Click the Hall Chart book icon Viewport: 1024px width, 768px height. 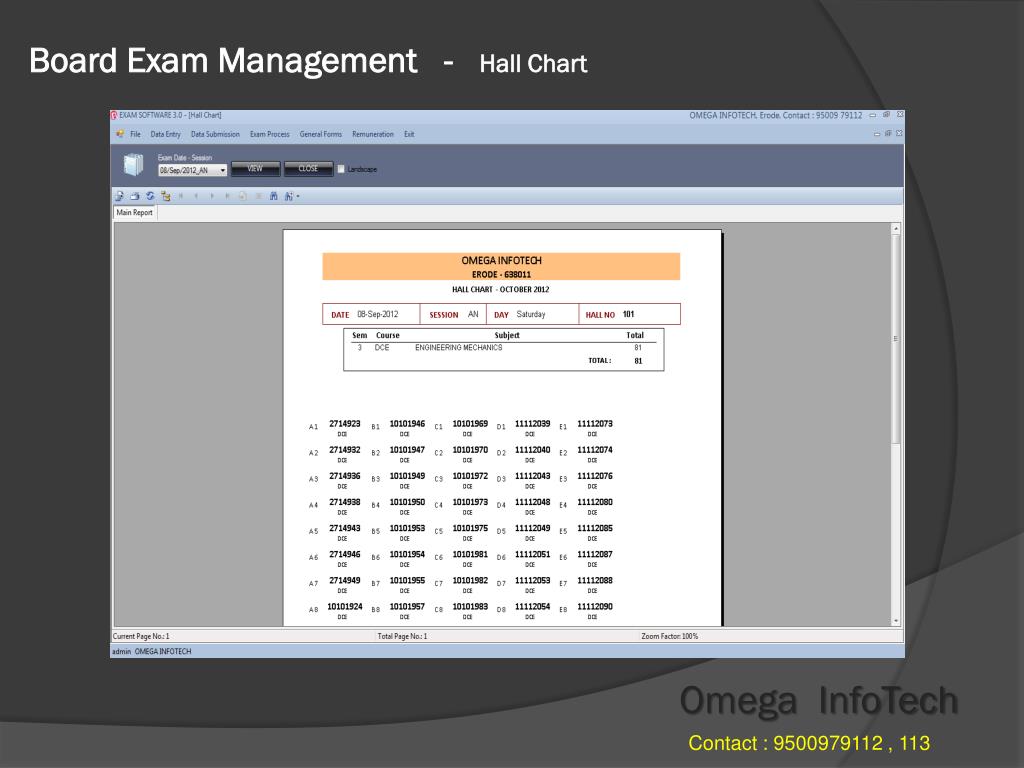click(x=133, y=165)
